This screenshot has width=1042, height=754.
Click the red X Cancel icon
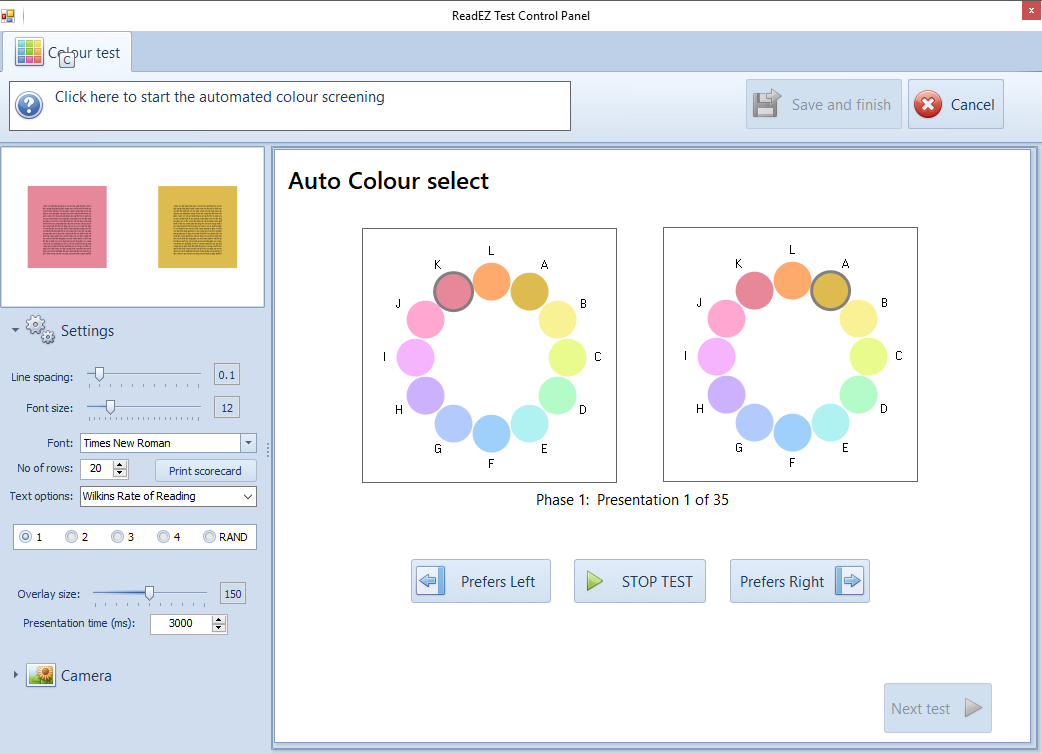click(x=928, y=105)
